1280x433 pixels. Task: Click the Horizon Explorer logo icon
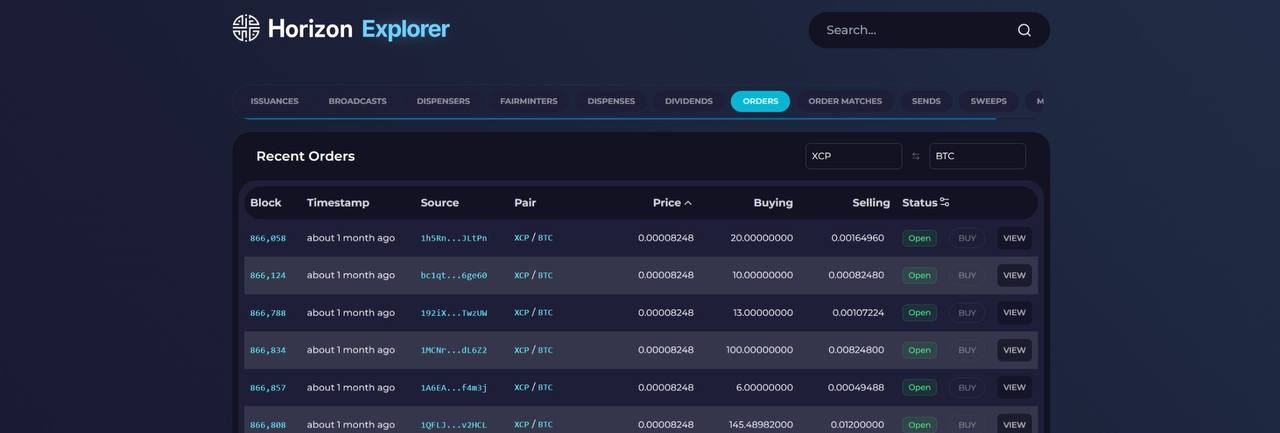pos(246,28)
